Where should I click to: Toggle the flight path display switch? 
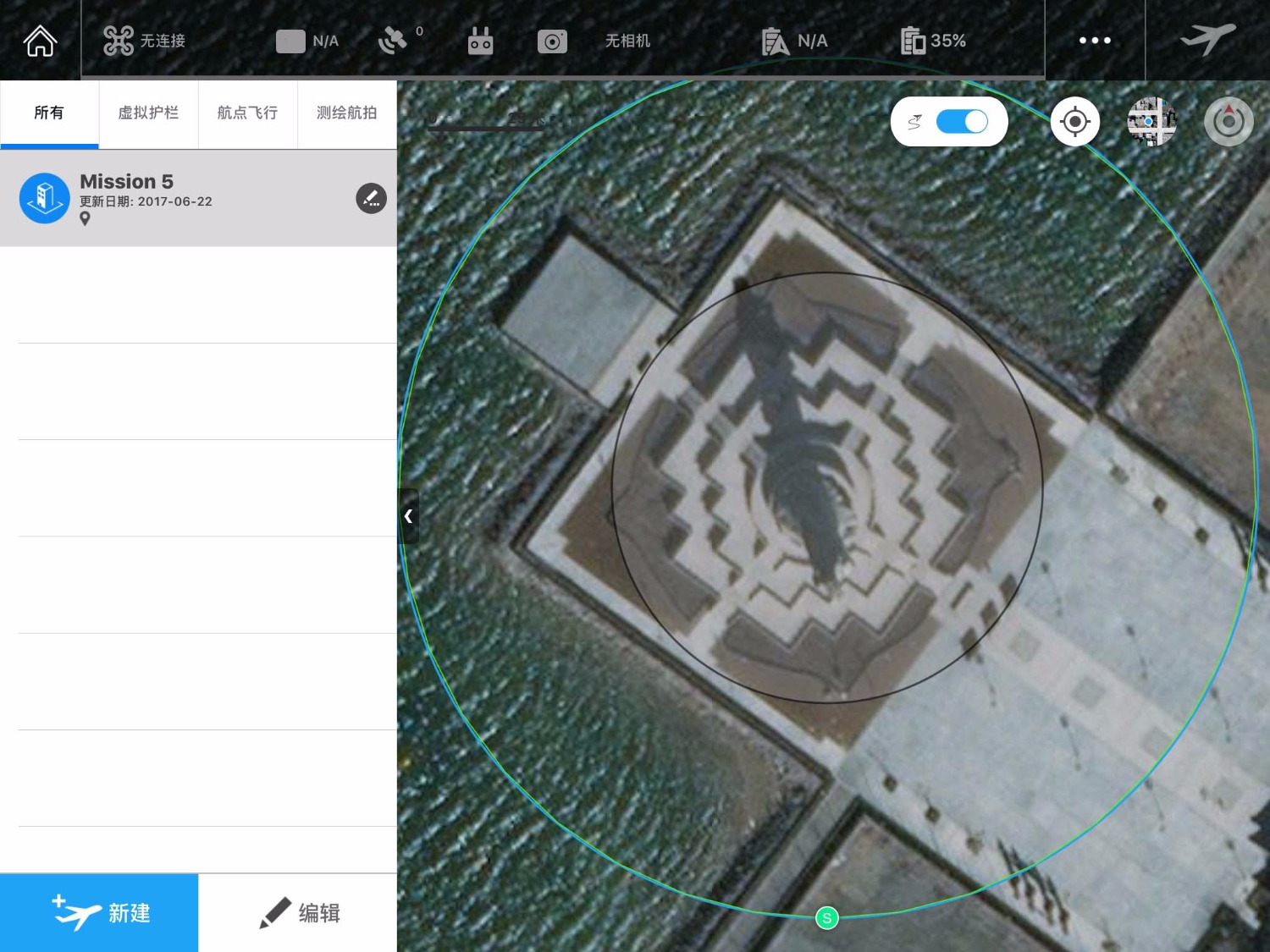[962, 122]
